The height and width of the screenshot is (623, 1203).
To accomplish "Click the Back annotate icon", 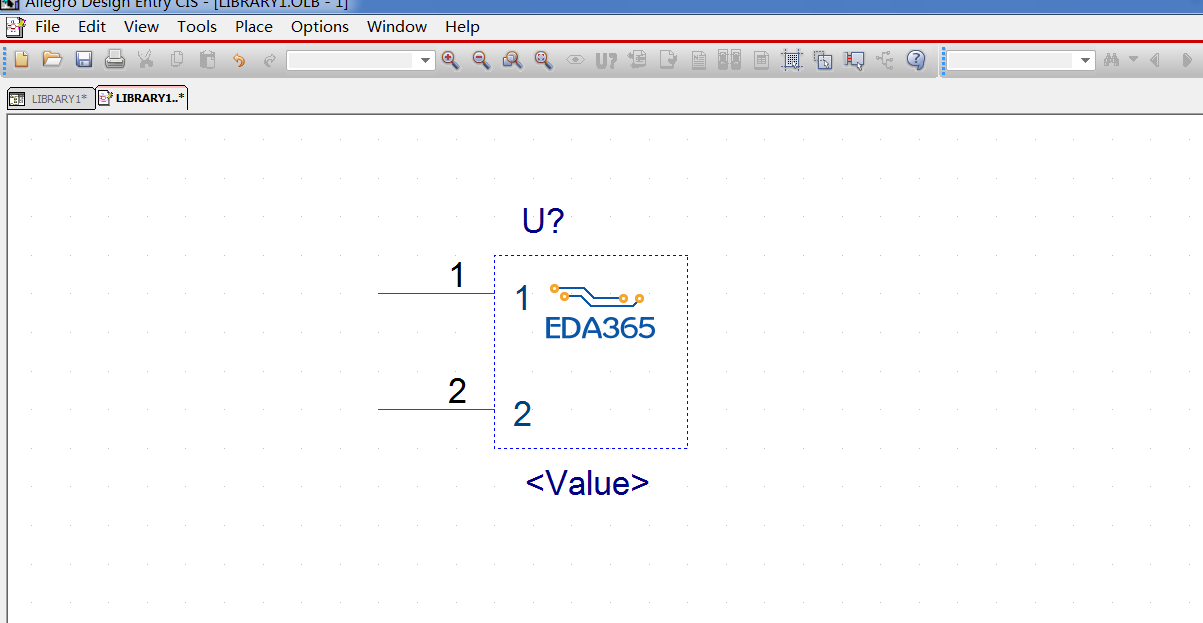I will pos(637,60).
